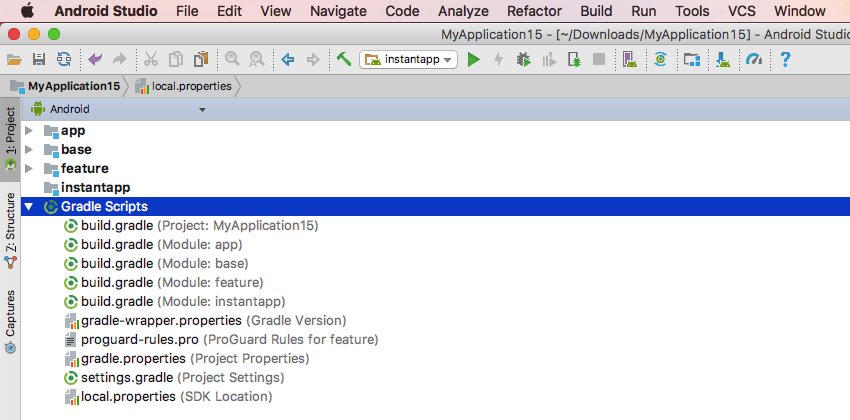Click the Save All icon
This screenshot has width=850, height=420.
click(x=39, y=60)
